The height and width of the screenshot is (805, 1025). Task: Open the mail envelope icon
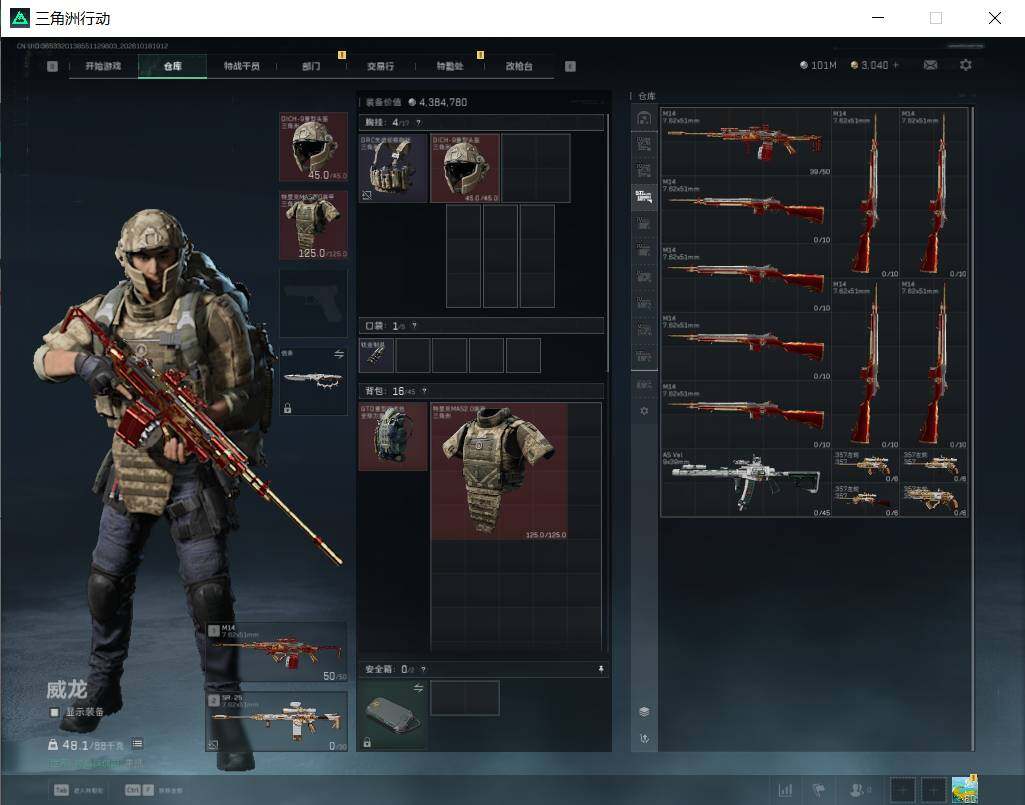point(930,65)
